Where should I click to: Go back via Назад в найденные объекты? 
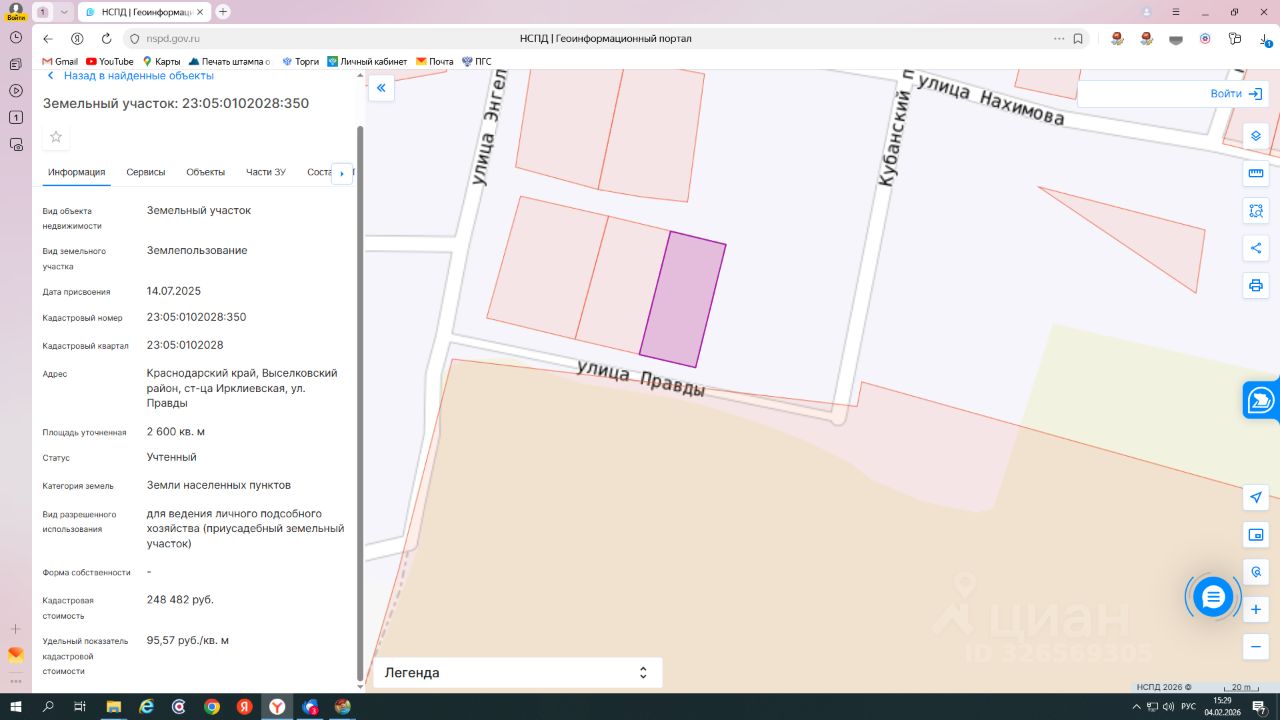coord(130,76)
